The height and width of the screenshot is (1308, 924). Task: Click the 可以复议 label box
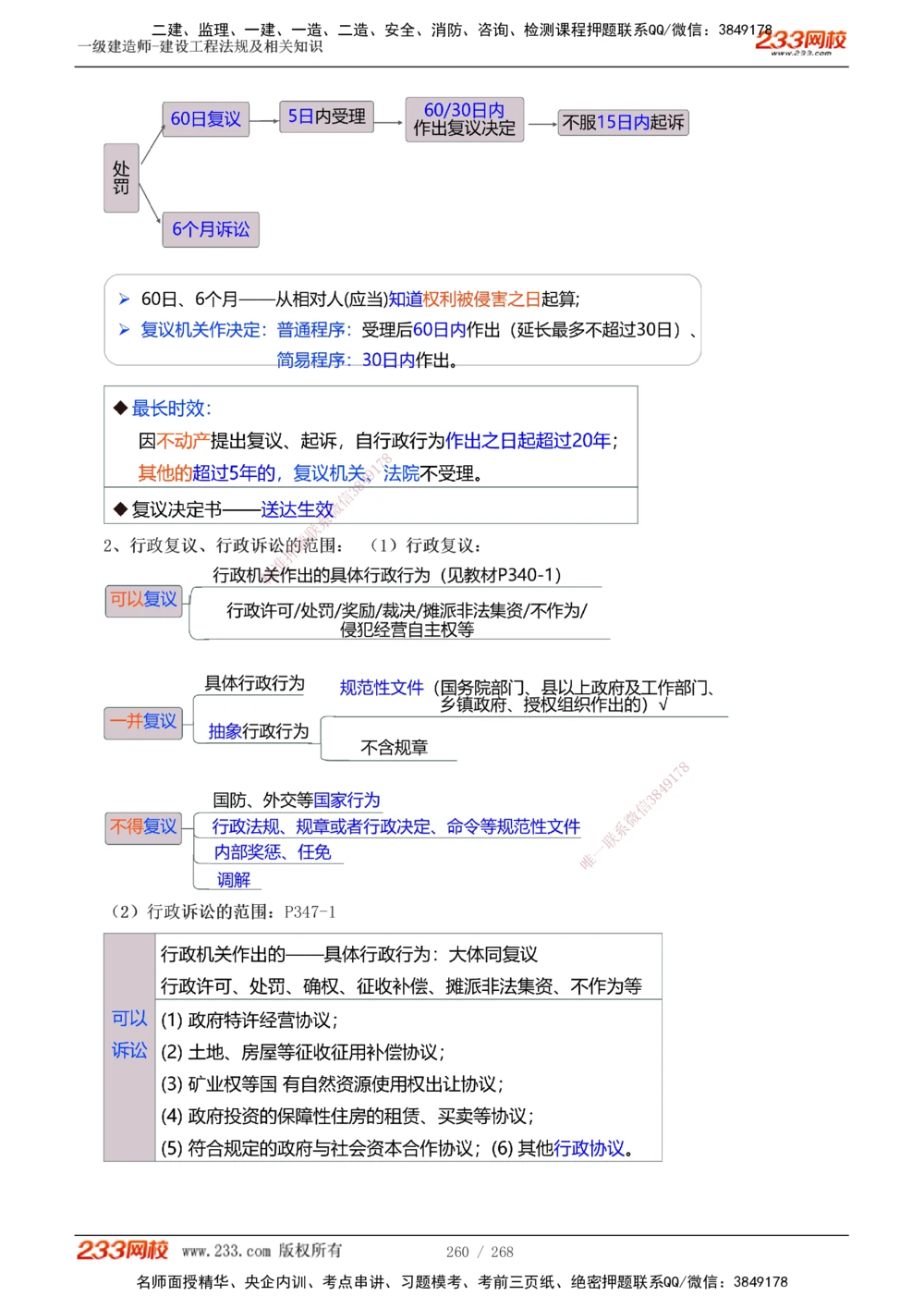142,600
